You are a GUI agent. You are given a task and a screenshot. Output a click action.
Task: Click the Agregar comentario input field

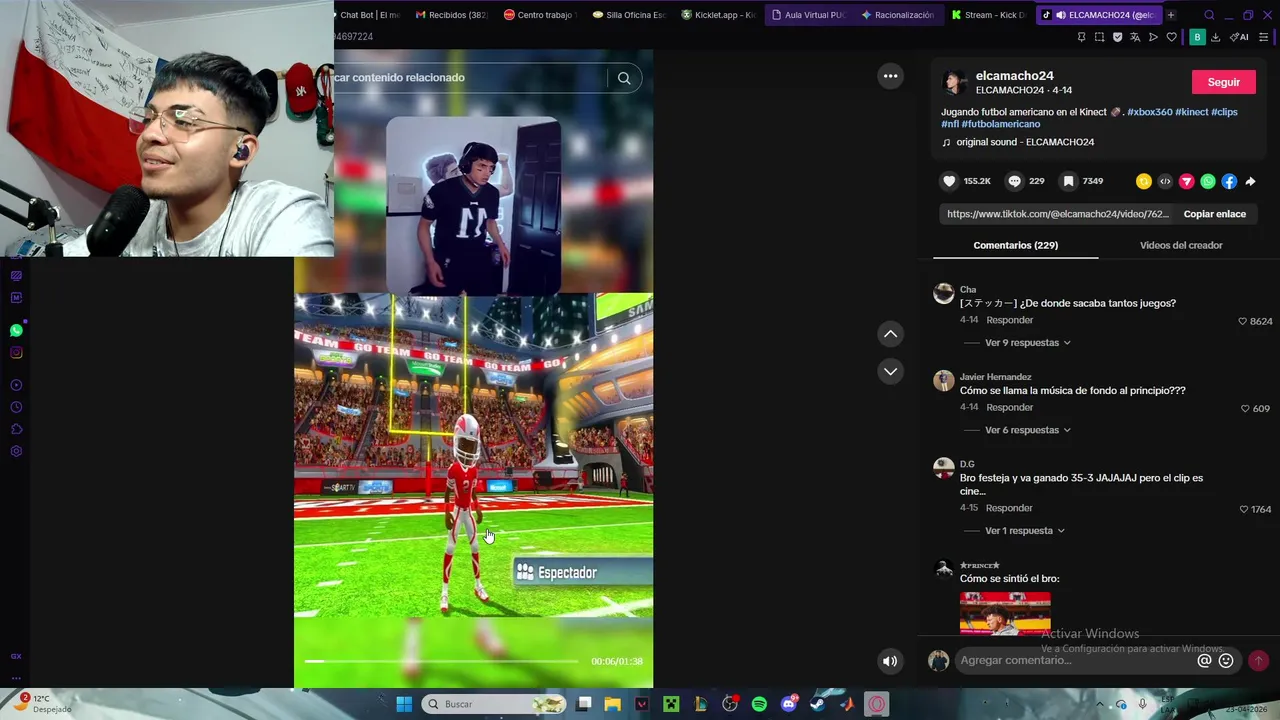point(1075,660)
